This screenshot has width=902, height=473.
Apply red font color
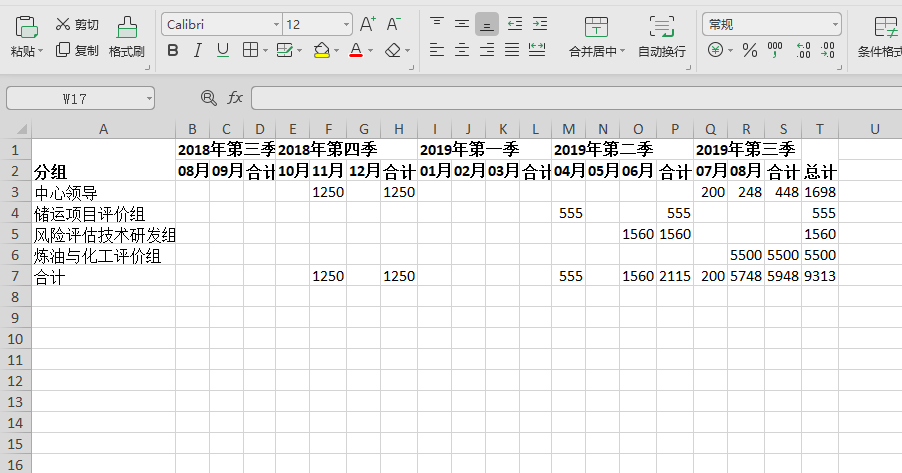coord(356,51)
